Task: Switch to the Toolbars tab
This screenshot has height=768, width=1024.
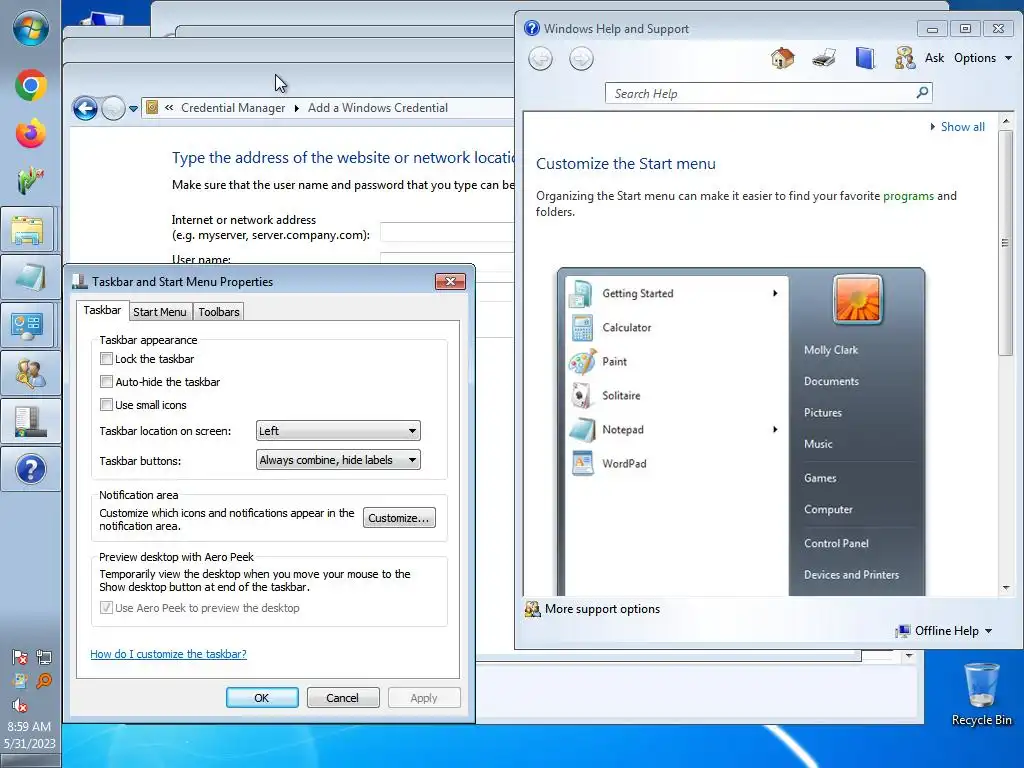Action: (x=219, y=312)
